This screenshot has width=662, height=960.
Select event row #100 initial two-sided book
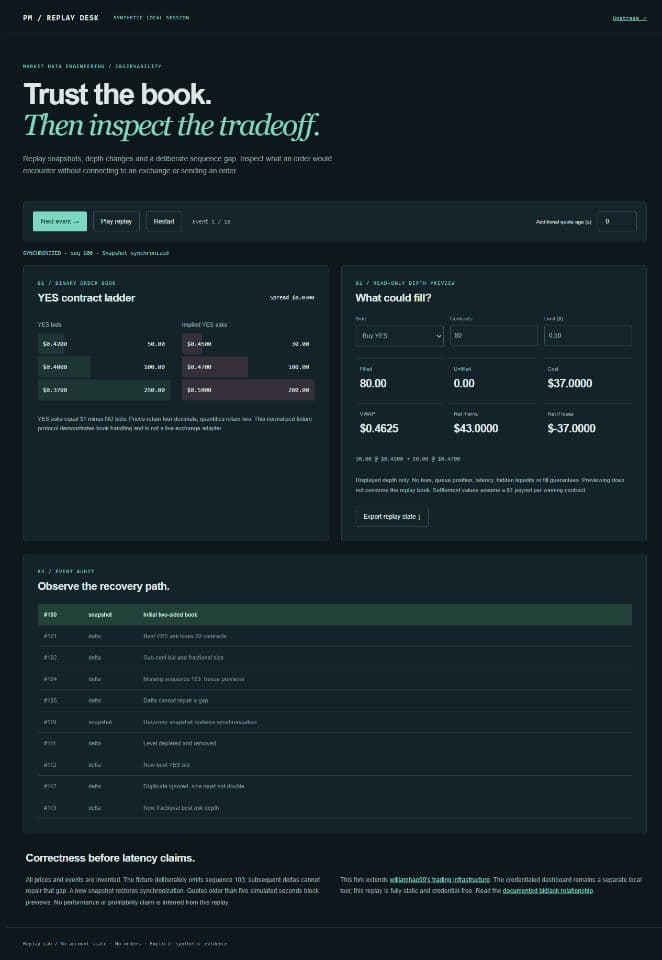(334, 615)
